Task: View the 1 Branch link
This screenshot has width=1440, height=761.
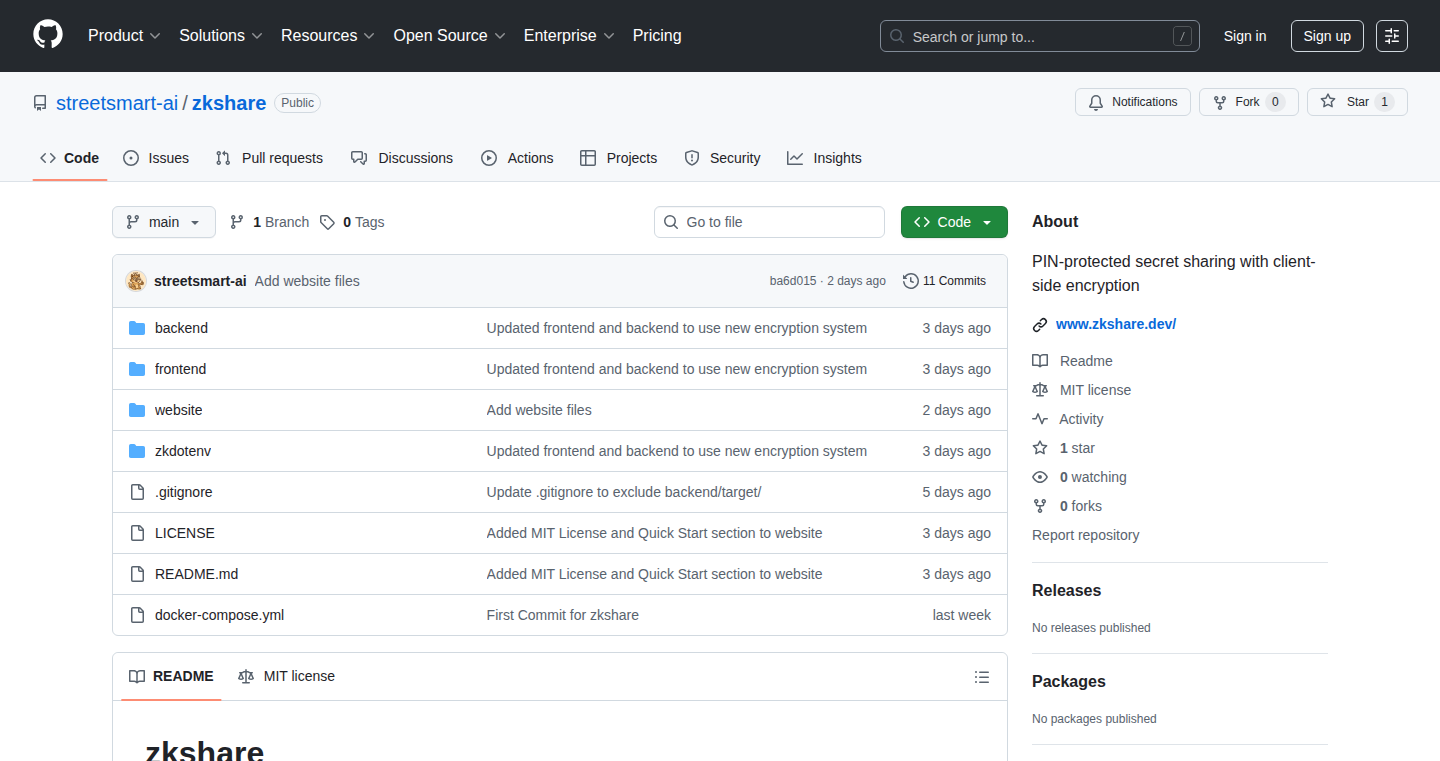Action: [x=270, y=222]
